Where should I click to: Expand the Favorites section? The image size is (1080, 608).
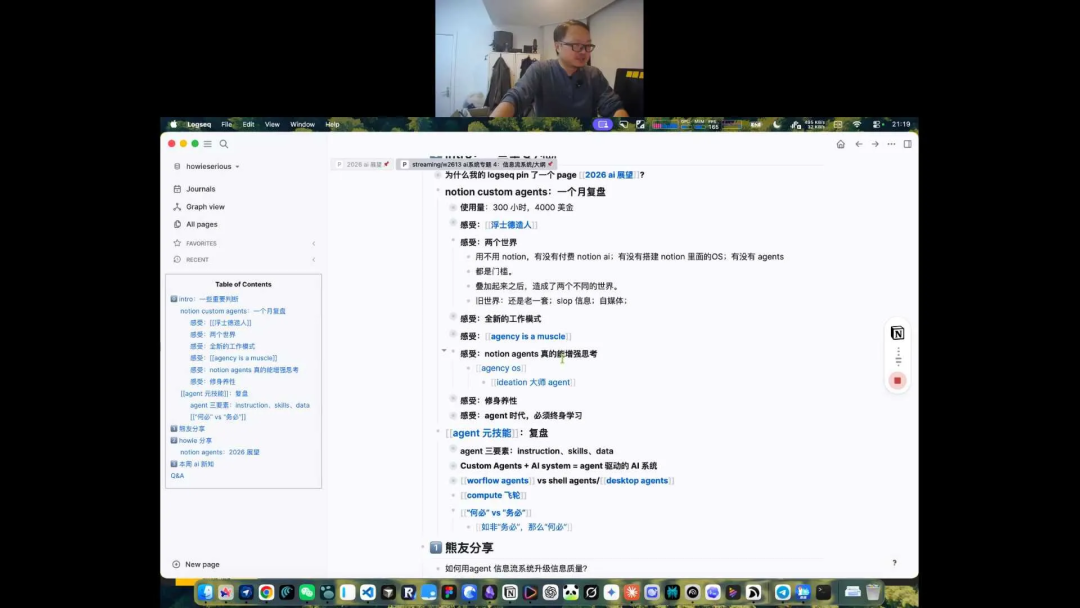coord(245,243)
